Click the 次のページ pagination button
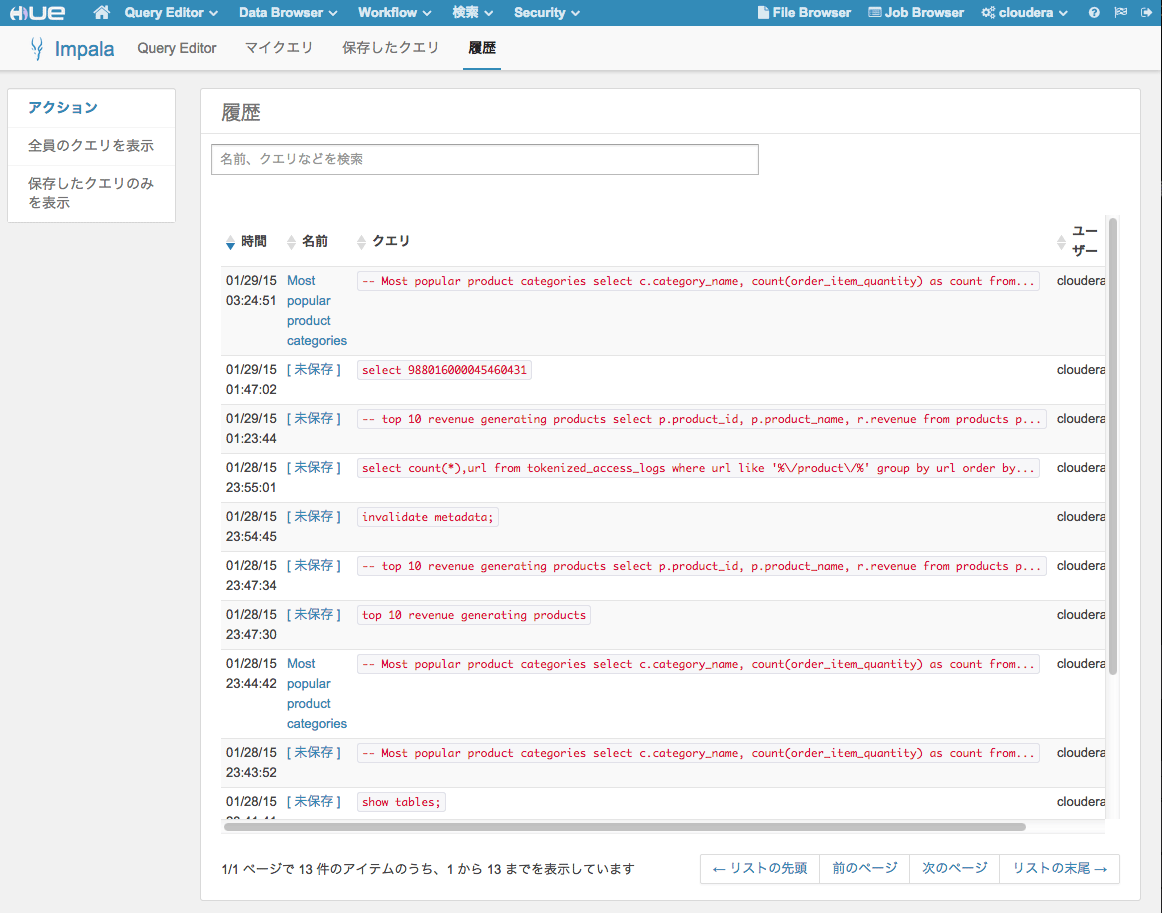Screen dimensions: 1162x913 pyautogui.click(x=954, y=869)
